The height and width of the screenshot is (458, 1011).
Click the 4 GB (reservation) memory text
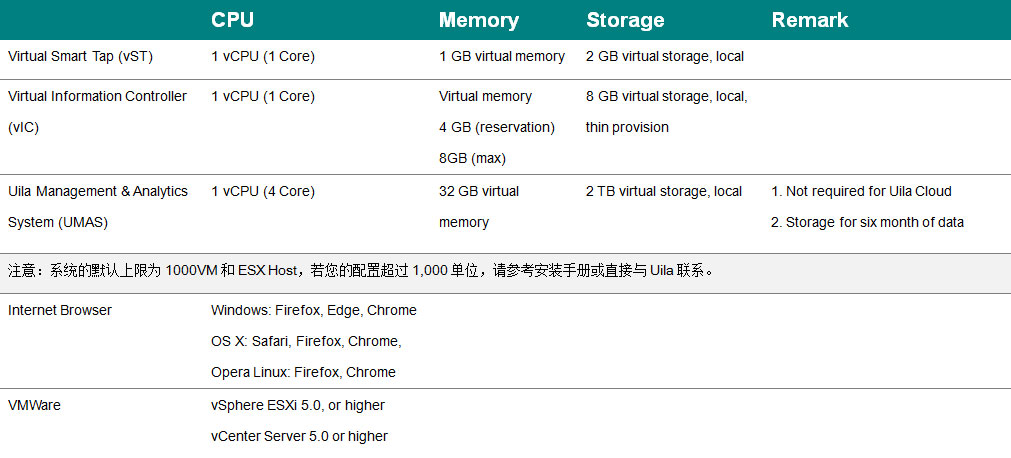click(x=497, y=128)
